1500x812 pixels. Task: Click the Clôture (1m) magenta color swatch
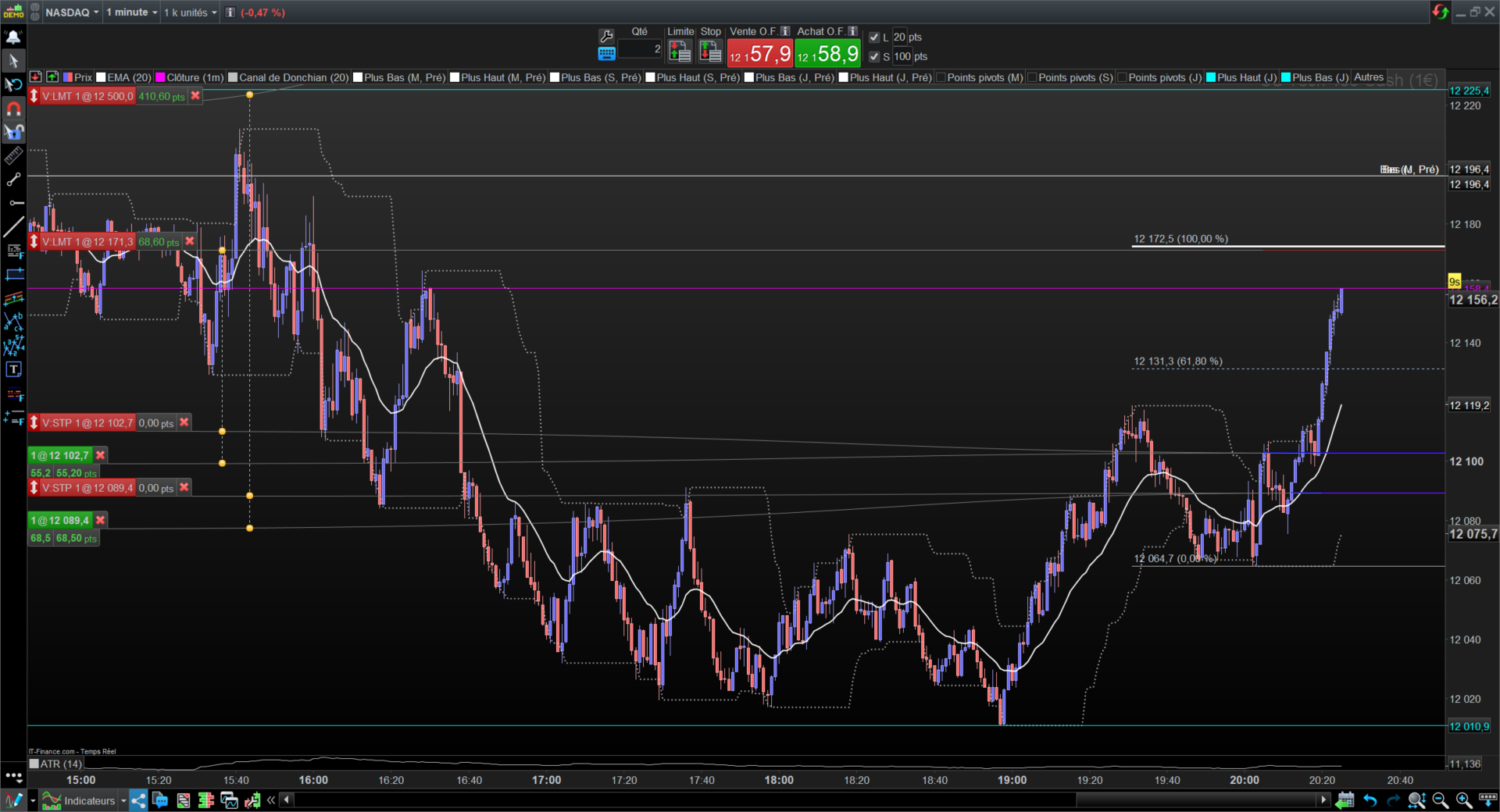pyautogui.click(x=160, y=77)
